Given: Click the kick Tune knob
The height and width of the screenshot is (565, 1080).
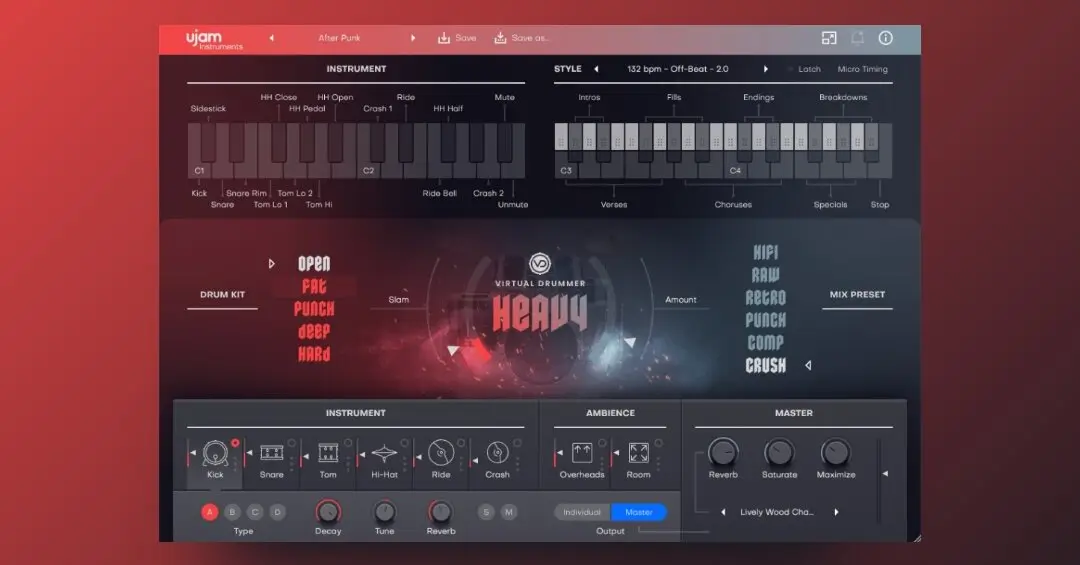Looking at the screenshot, I should pos(384,512).
